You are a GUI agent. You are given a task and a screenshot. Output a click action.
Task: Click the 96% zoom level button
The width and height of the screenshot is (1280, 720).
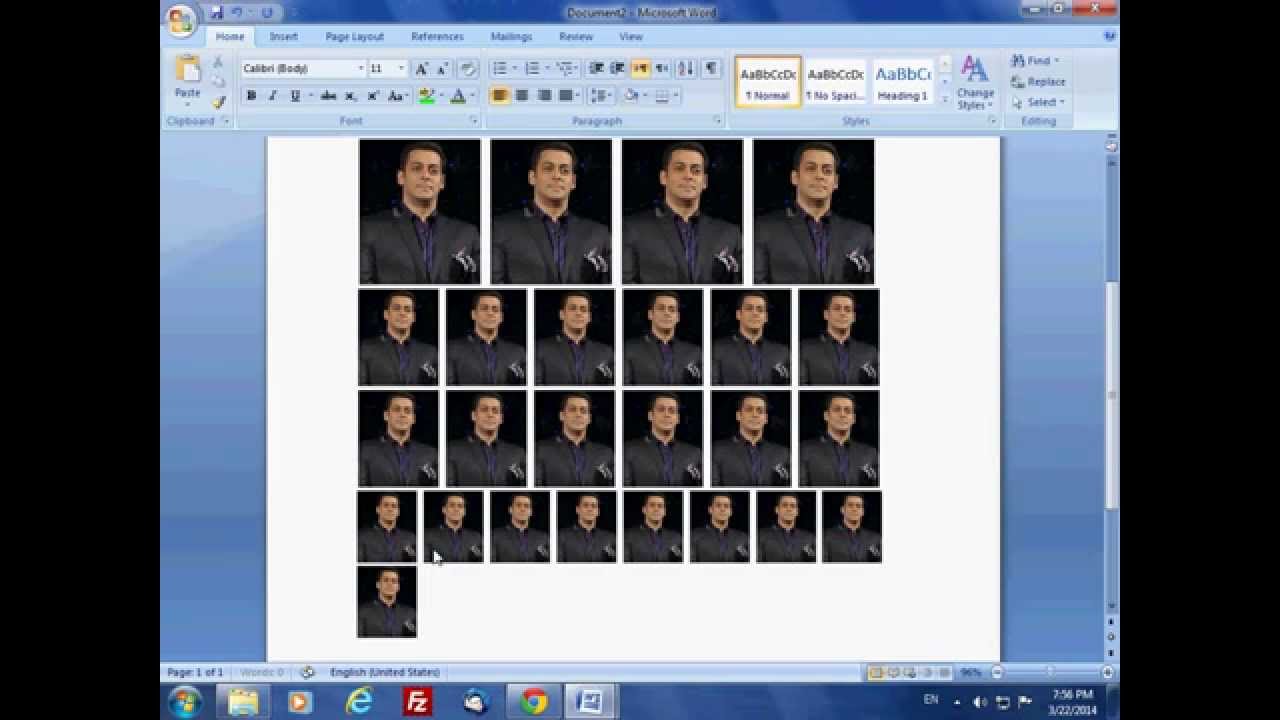pos(970,672)
